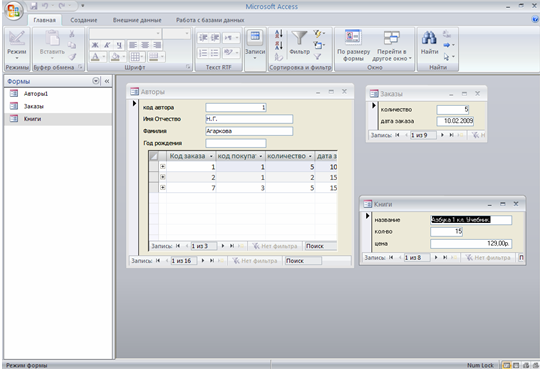Screen dimensions: 540x371
Task: Open Access help question icon
Action: click(x=535, y=20)
